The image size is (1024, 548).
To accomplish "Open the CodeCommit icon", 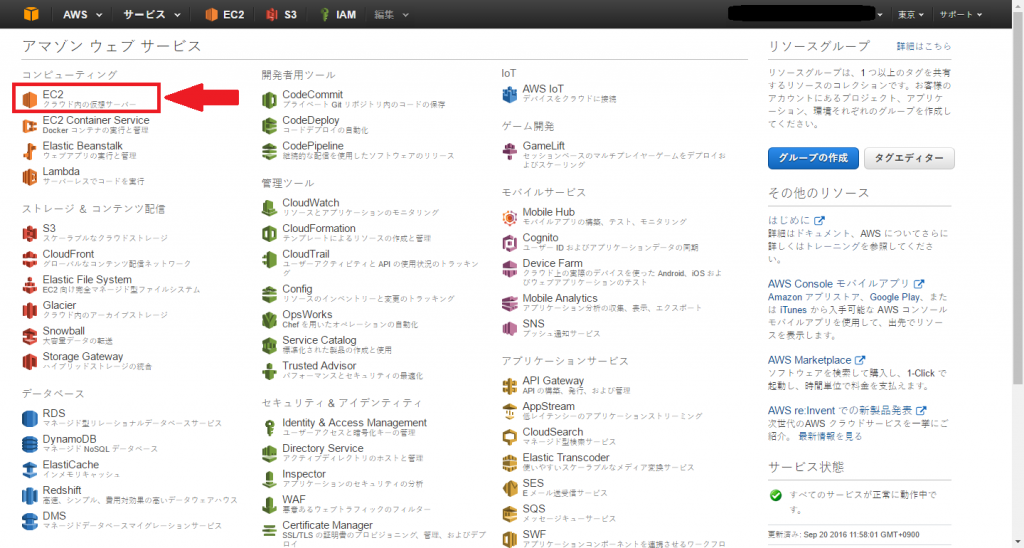I will pos(270,99).
